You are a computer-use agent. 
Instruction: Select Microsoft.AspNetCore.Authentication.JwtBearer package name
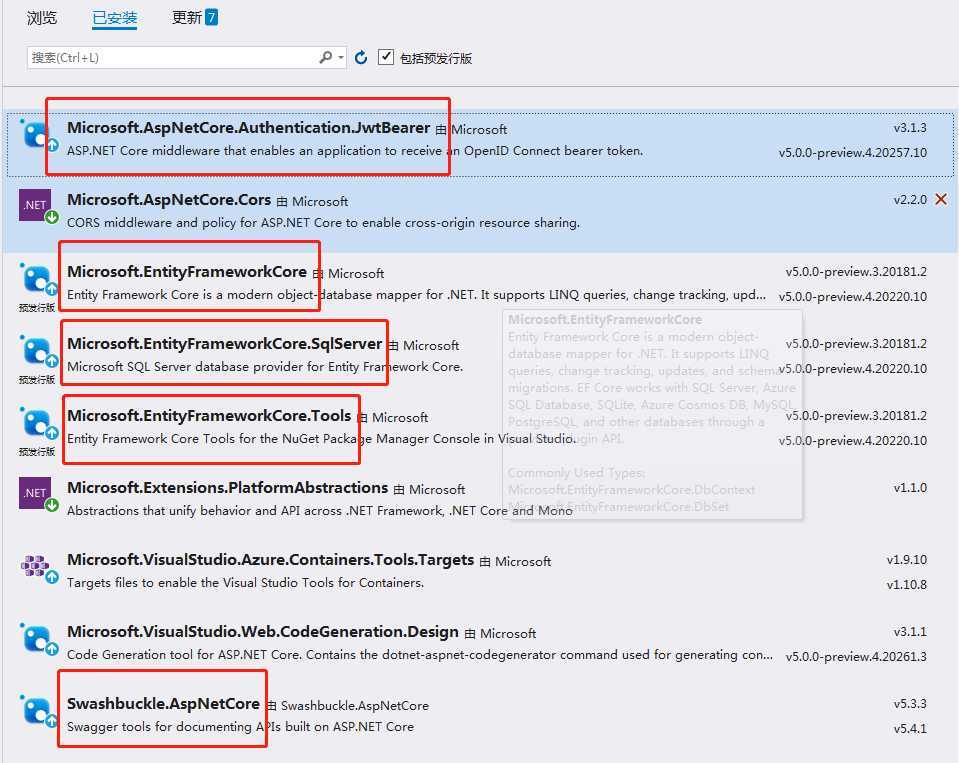[x=248, y=128]
